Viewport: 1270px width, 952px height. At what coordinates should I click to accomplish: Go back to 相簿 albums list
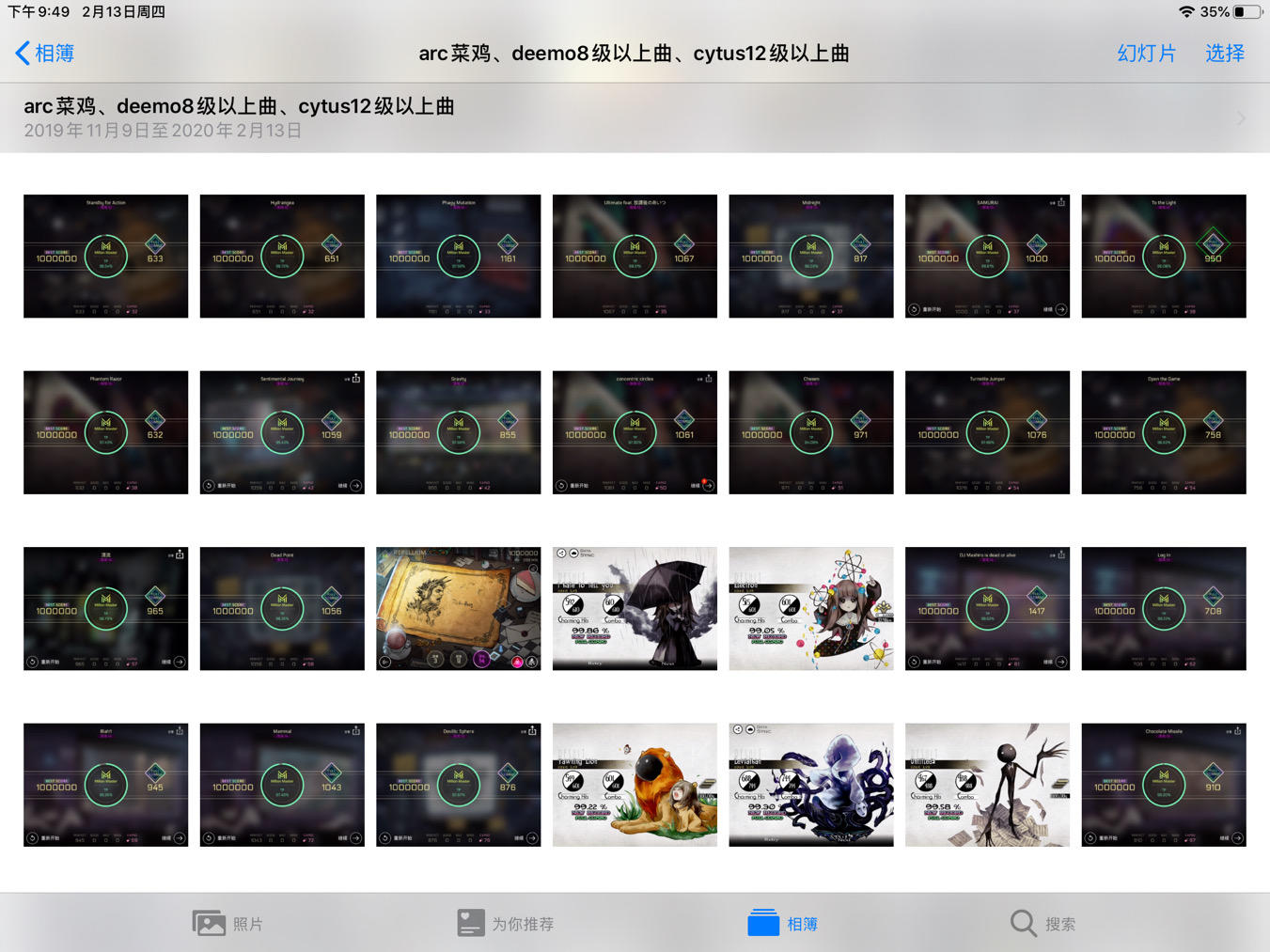[45, 54]
